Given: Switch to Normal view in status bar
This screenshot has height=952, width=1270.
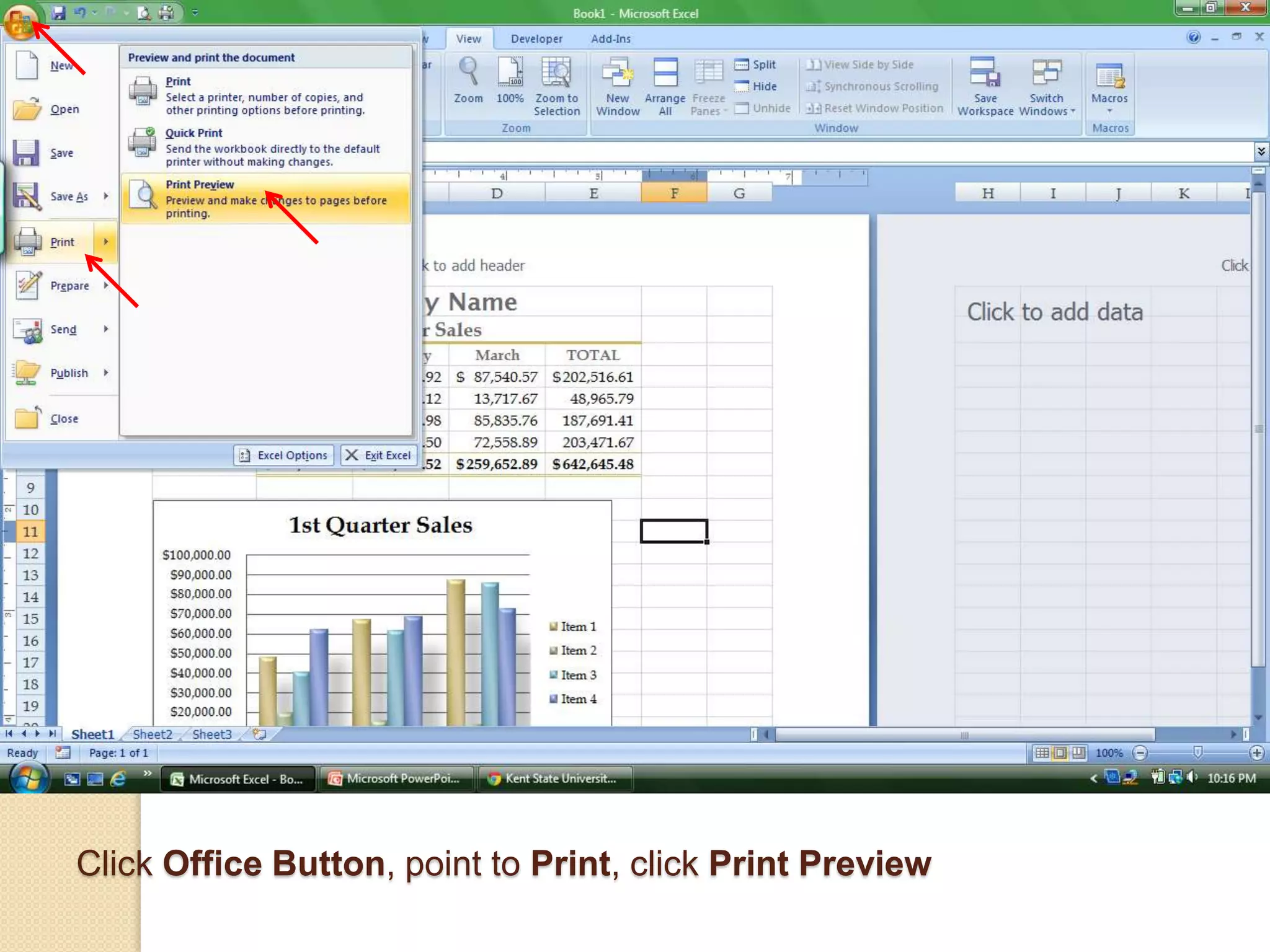Looking at the screenshot, I should tap(1042, 753).
